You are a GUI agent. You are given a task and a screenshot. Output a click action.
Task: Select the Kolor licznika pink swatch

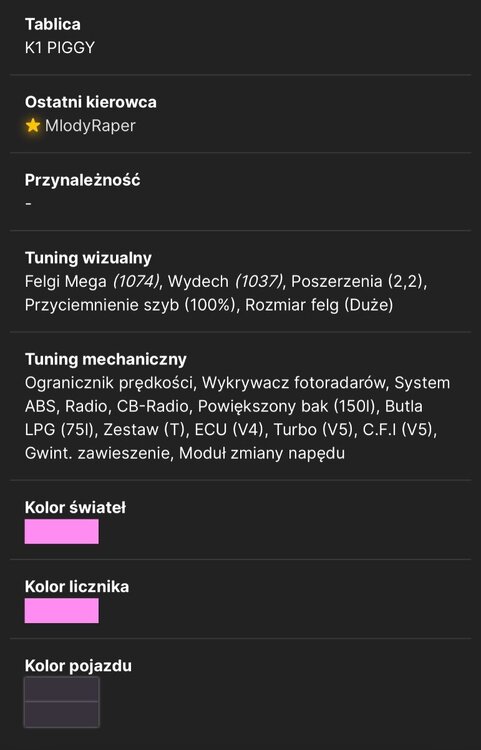(x=62, y=610)
